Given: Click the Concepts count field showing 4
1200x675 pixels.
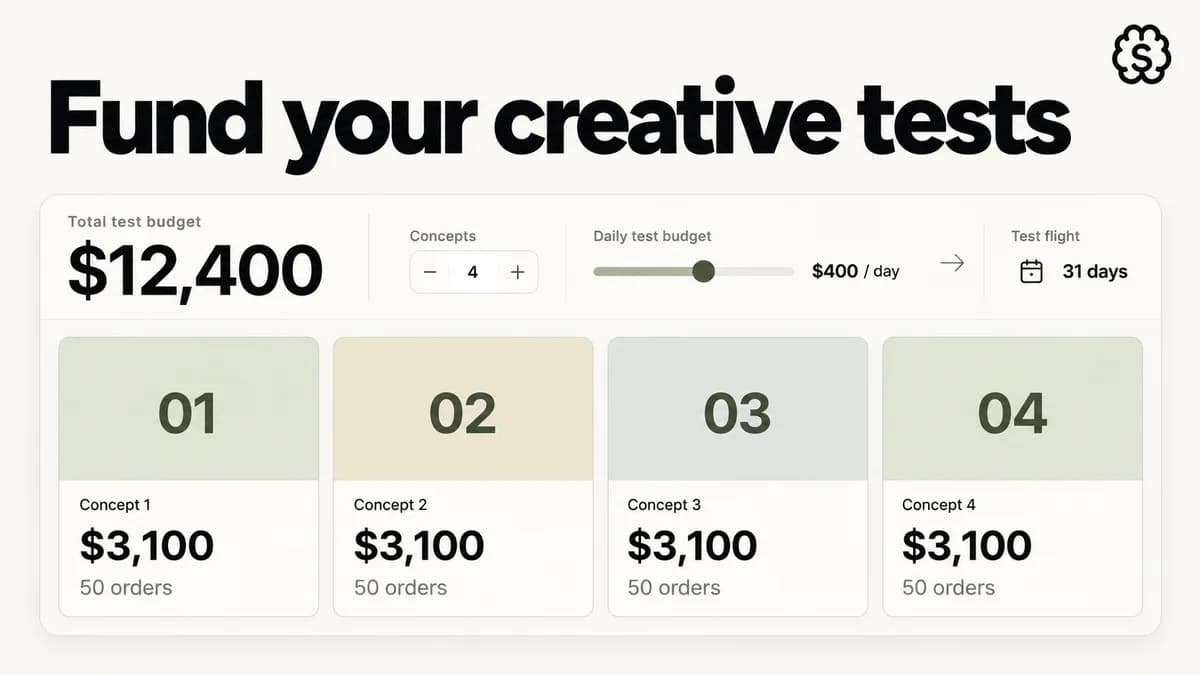Looking at the screenshot, I should tap(473, 272).
